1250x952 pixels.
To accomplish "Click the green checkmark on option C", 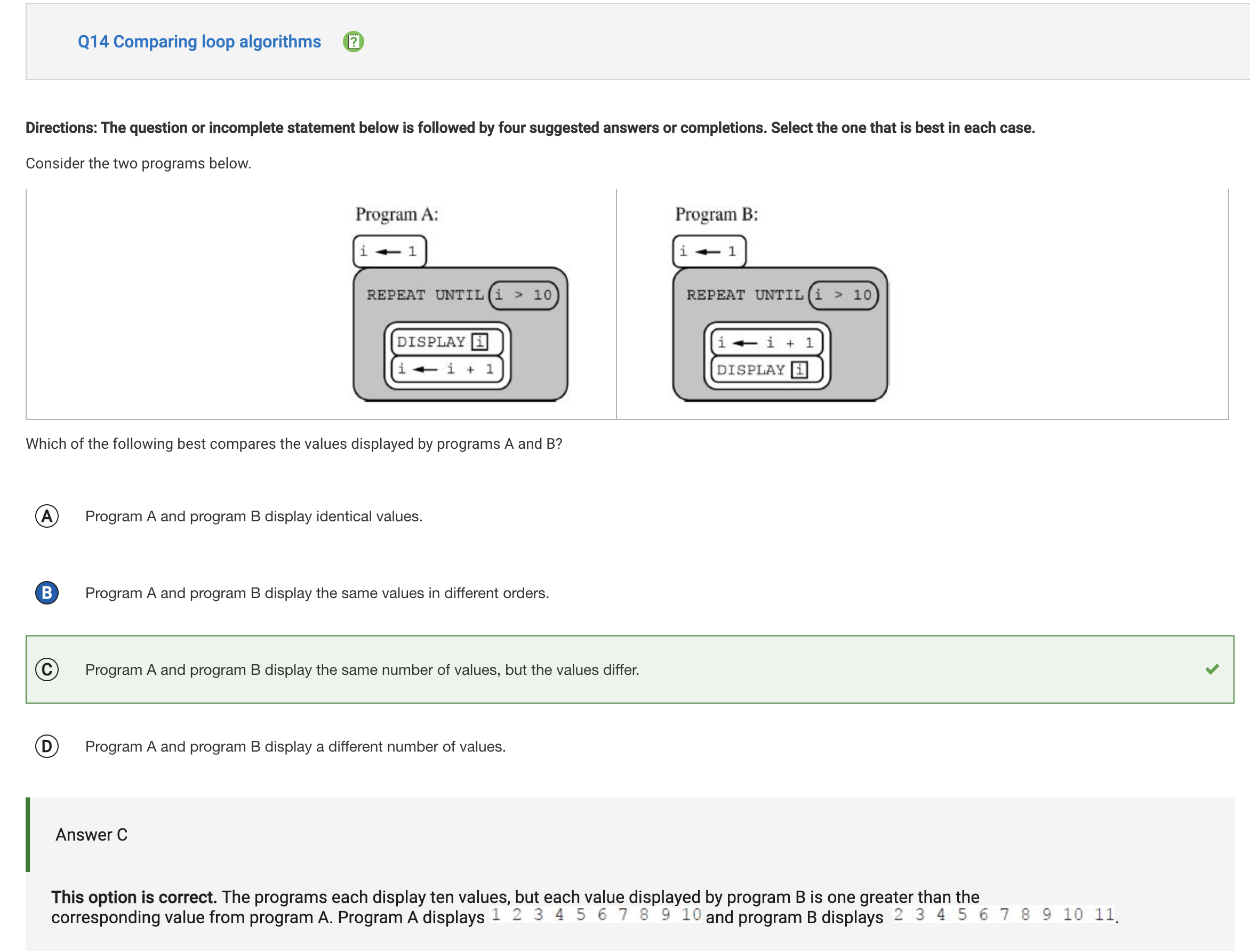I will coord(1212,669).
